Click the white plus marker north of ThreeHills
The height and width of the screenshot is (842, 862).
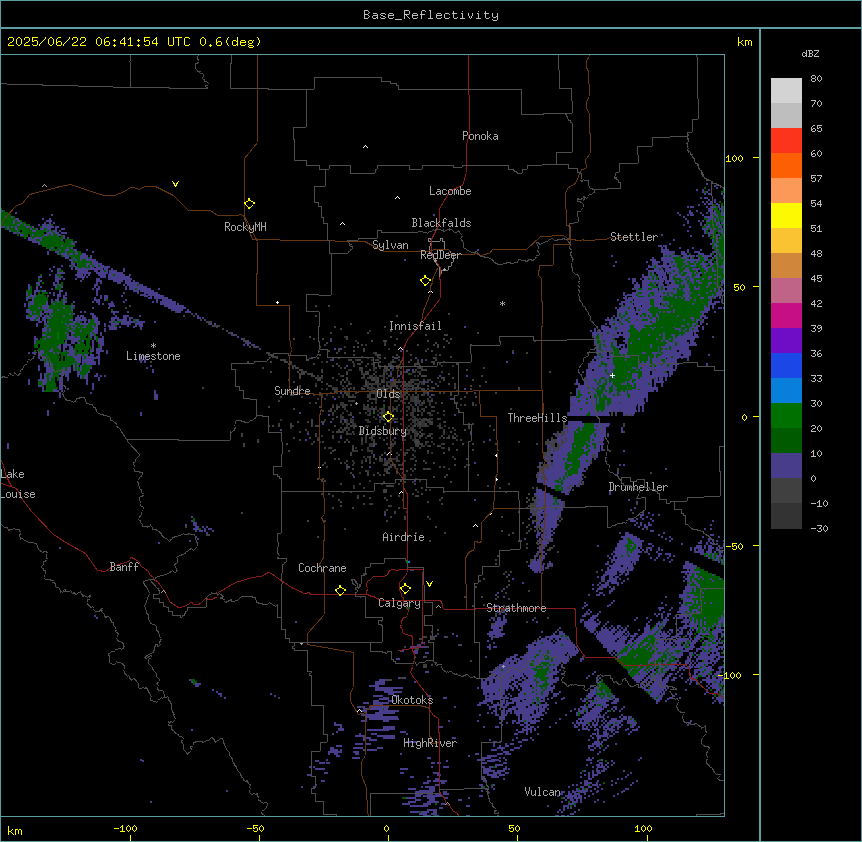pos(612,375)
